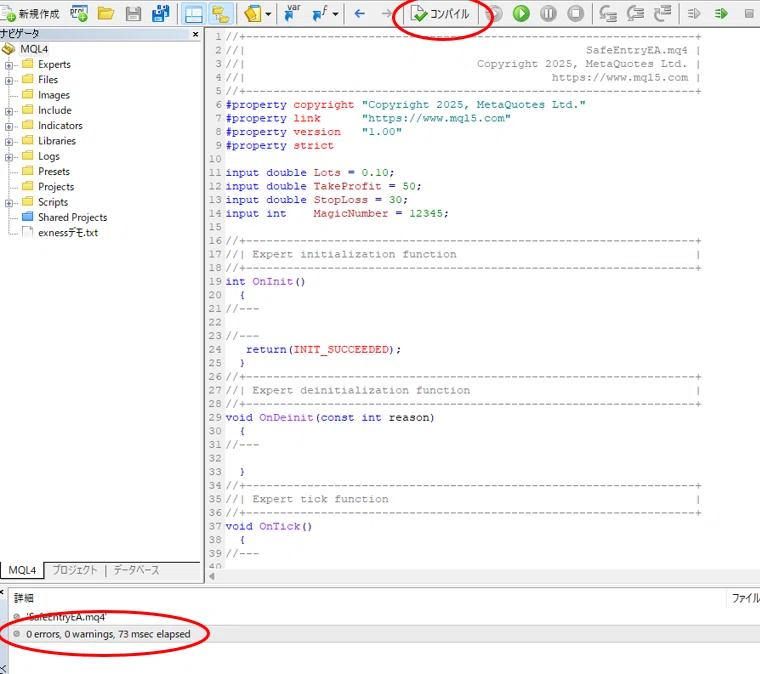
Task: Click the Step Into debug icon
Action: pos(608,14)
